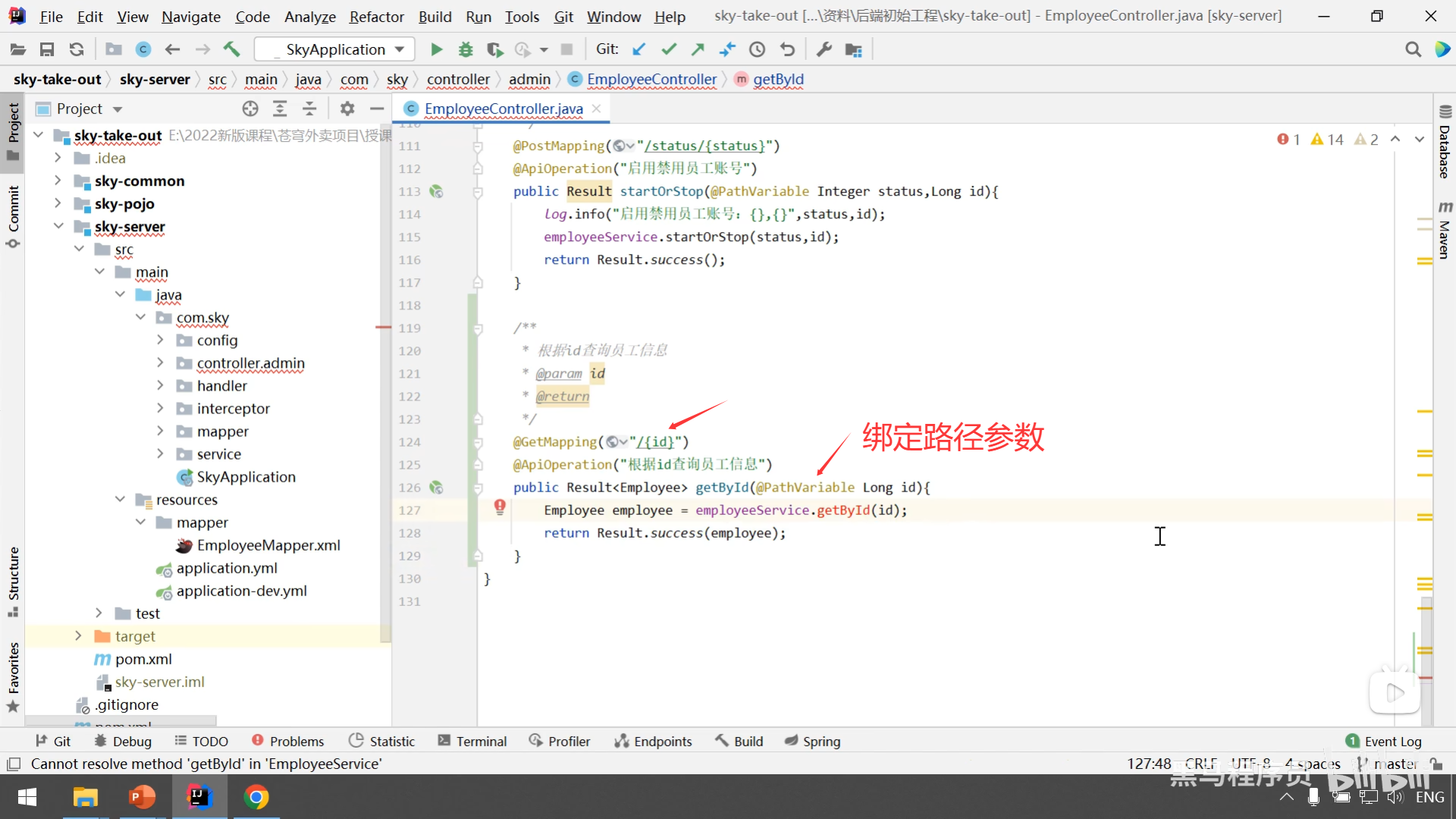Select opened file target icon in Project panel
This screenshot has height=819, width=1456.
pyautogui.click(x=250, y=108)
